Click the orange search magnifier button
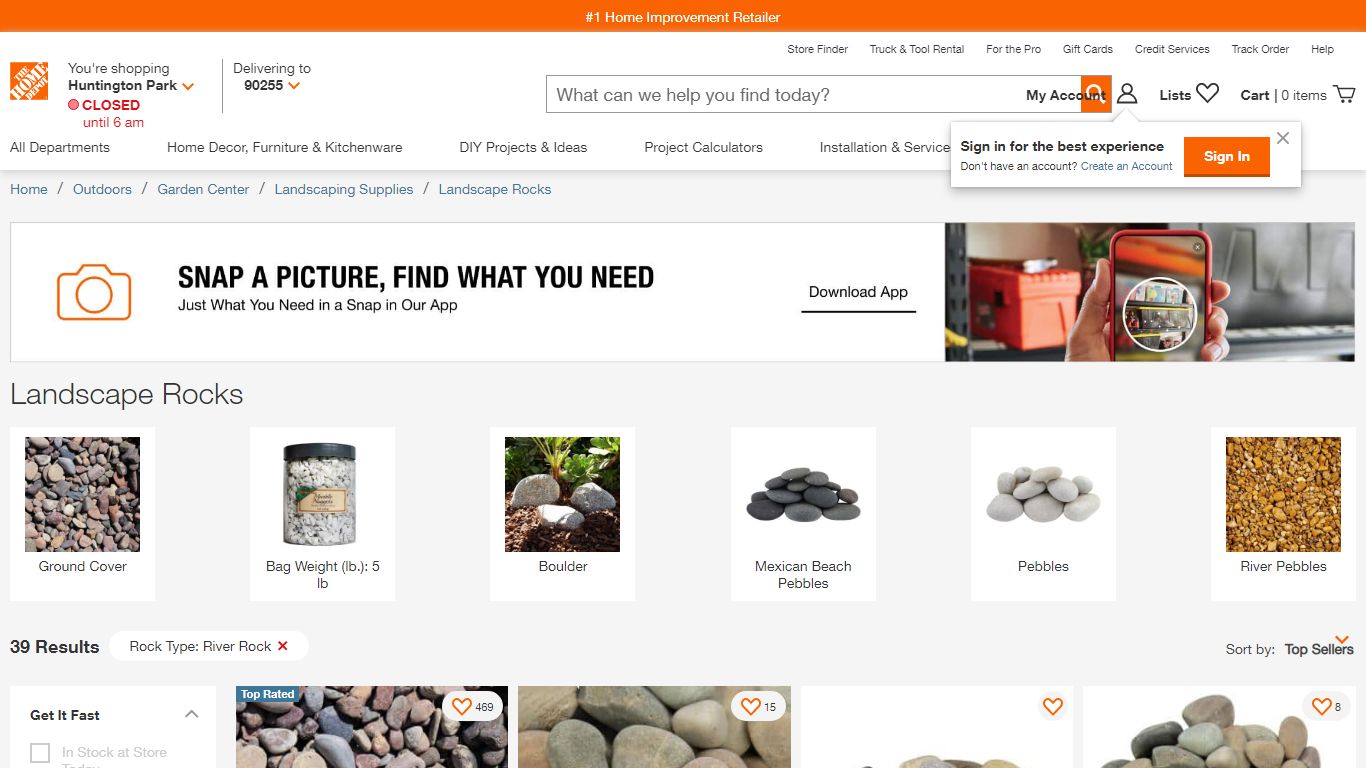The image size is (1366, 768). click(x=1095, y=95)
